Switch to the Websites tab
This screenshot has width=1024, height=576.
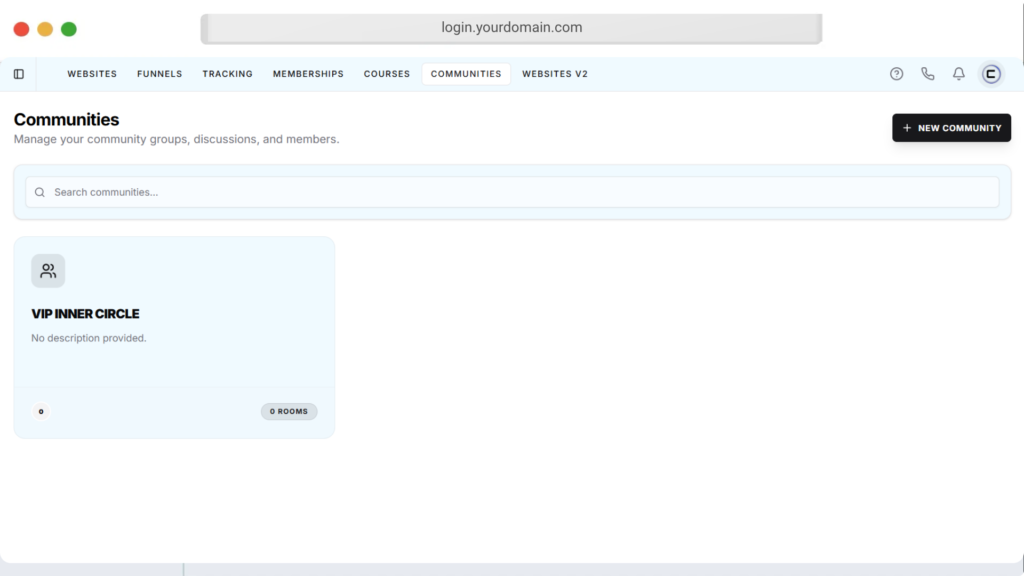click(x=92, y=74)
